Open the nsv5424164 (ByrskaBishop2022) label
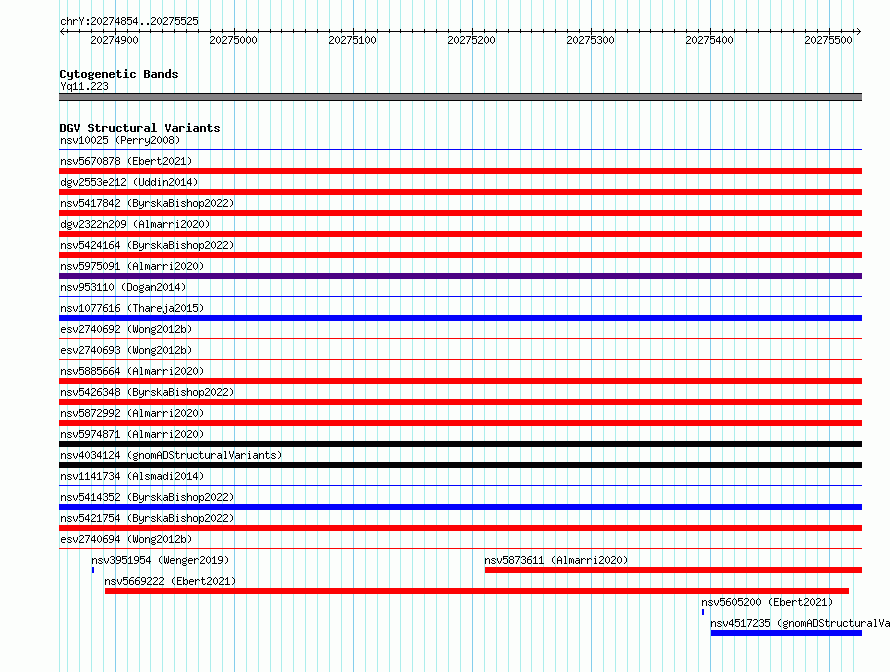The height and width of the screenshot is (672, 890). [147, 245]
